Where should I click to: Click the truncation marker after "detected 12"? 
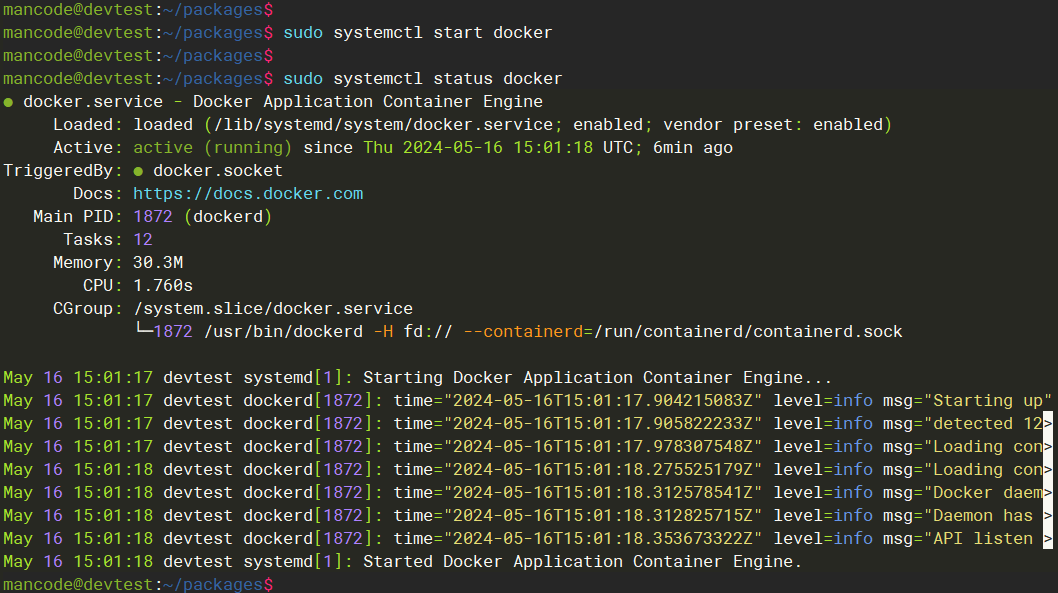point(1048,424)
